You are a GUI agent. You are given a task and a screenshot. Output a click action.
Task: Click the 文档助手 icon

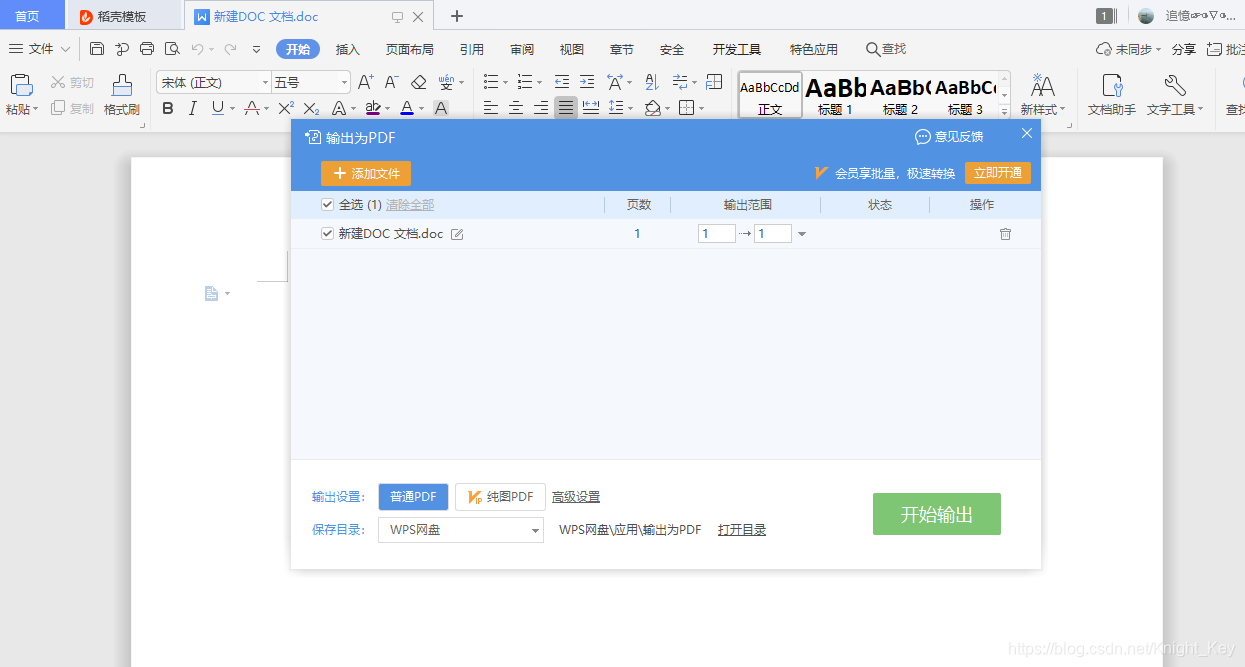click(x=1110, y=95)
